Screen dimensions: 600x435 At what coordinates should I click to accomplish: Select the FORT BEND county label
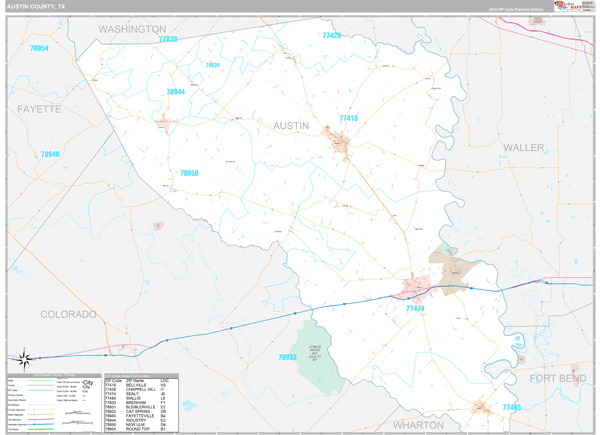point(557,377)
